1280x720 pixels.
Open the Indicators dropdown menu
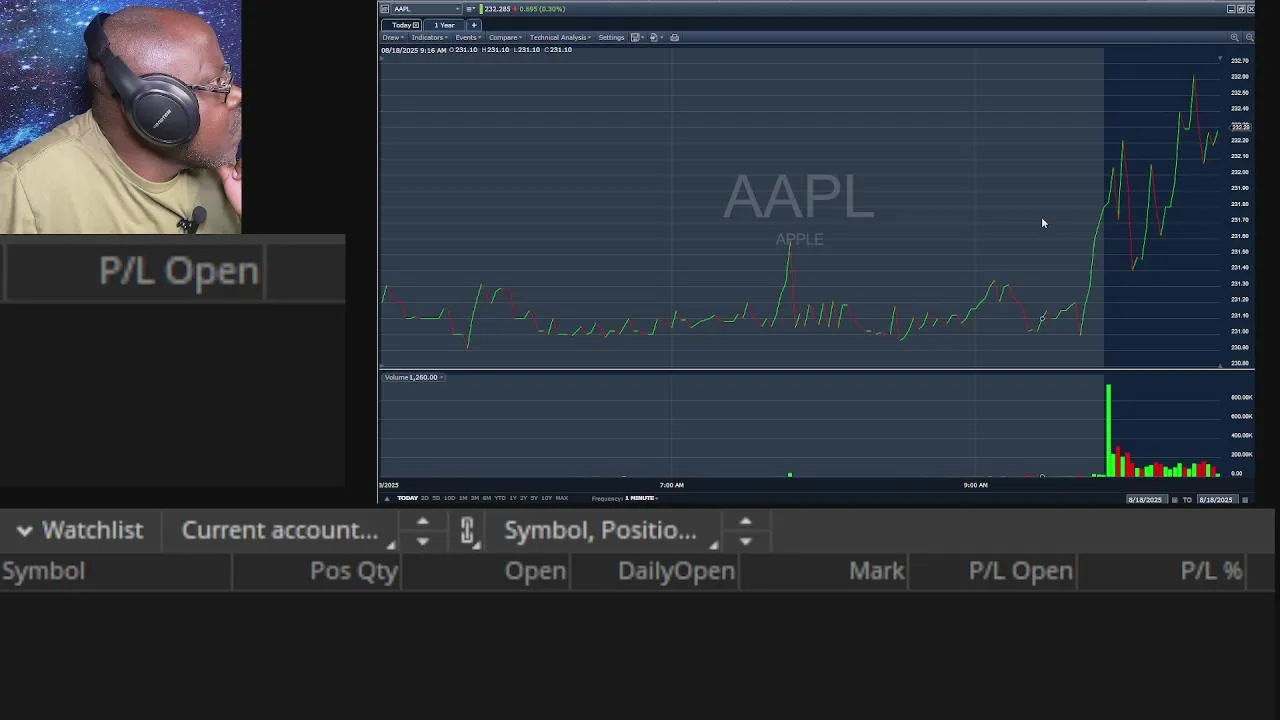click(430, 38)
